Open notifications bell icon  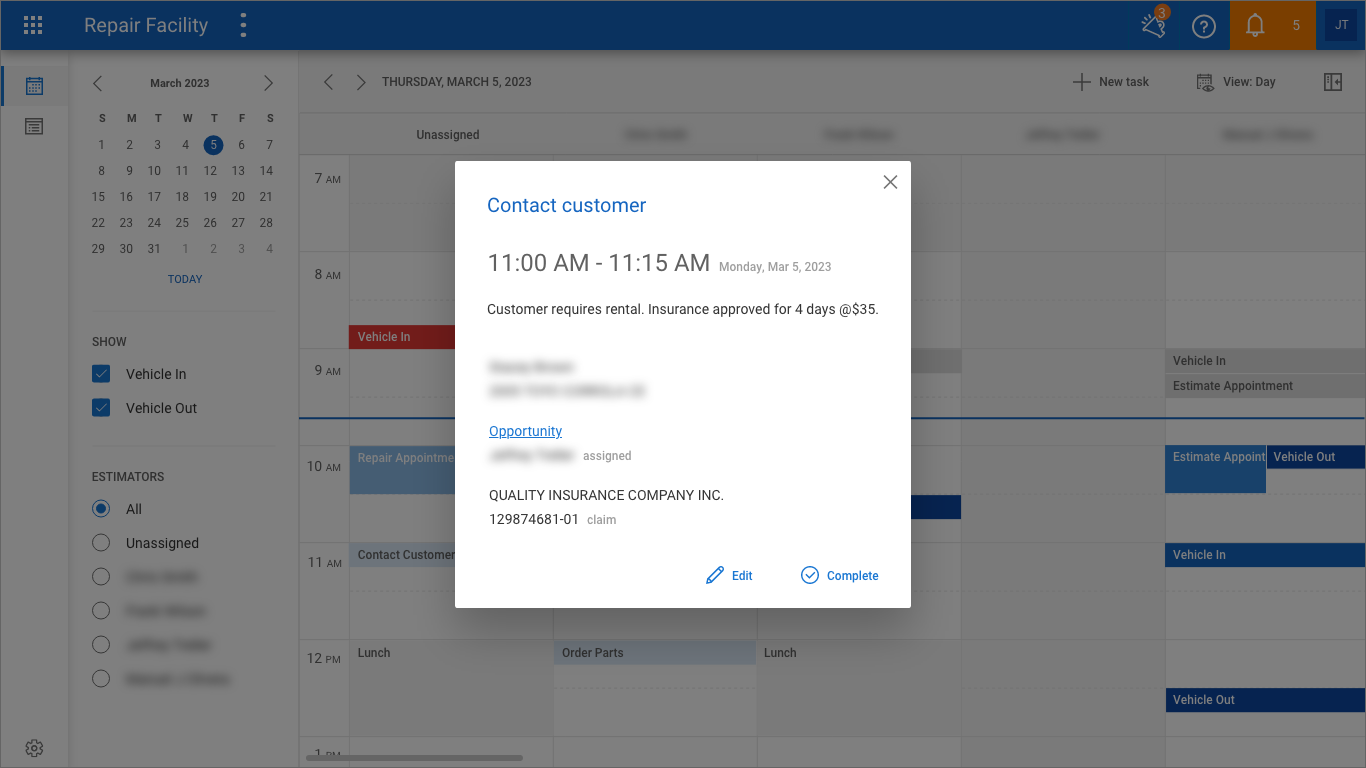click(1255, 26)
